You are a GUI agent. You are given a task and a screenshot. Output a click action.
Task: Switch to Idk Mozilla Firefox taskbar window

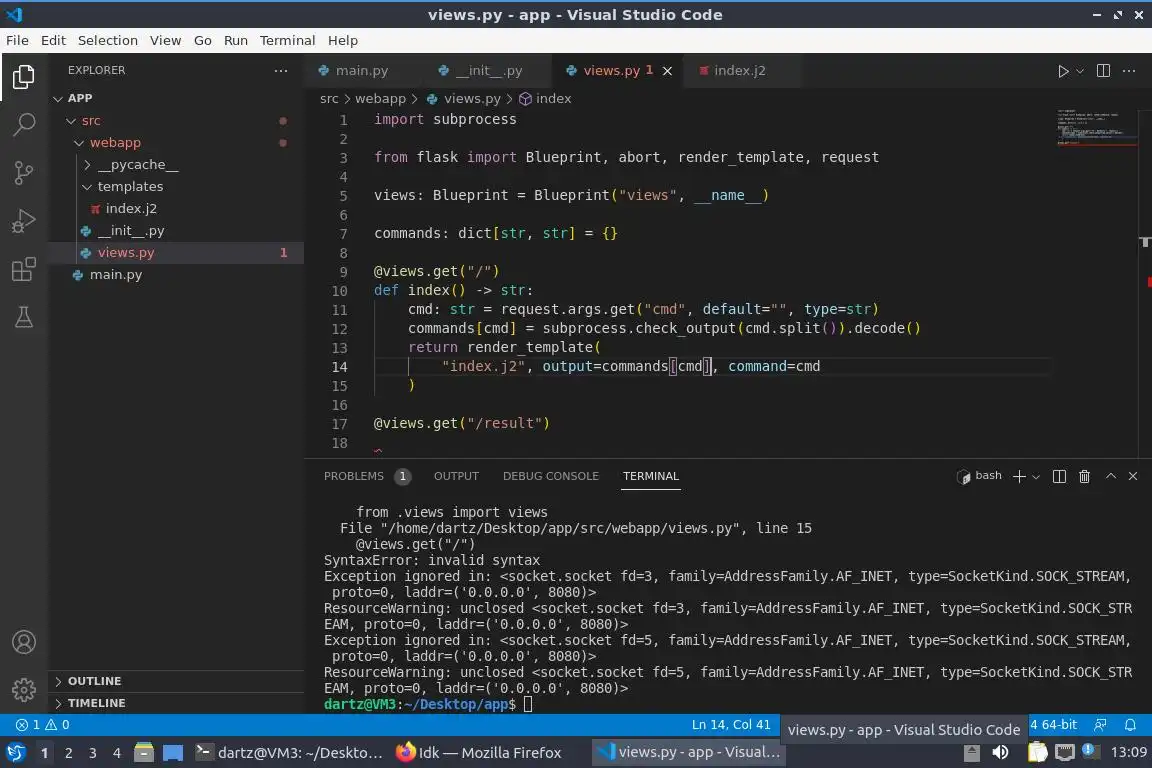coord(479,753)
